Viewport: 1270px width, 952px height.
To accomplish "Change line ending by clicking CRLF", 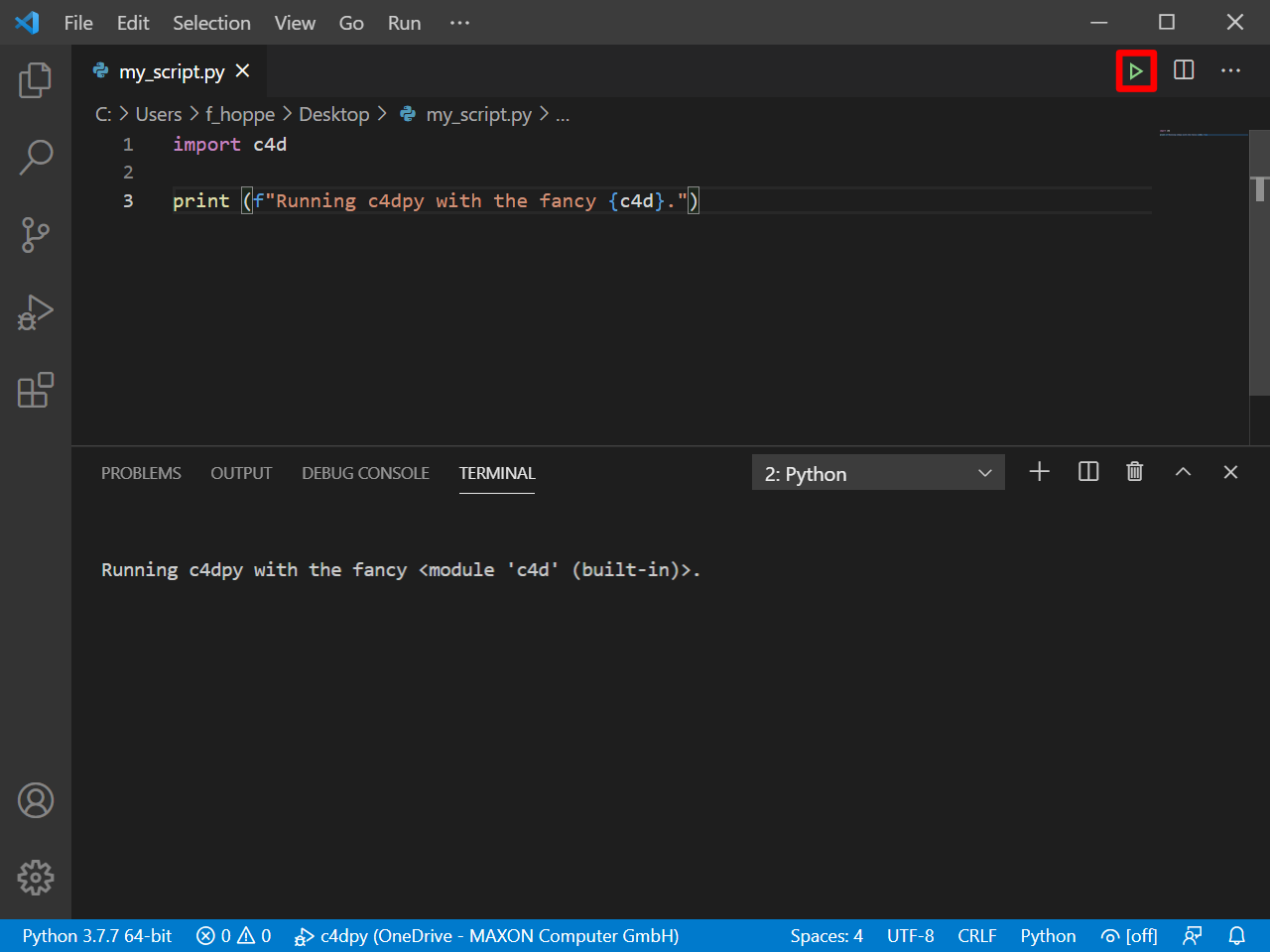I will pyautogui.click(x=977, y=935).
